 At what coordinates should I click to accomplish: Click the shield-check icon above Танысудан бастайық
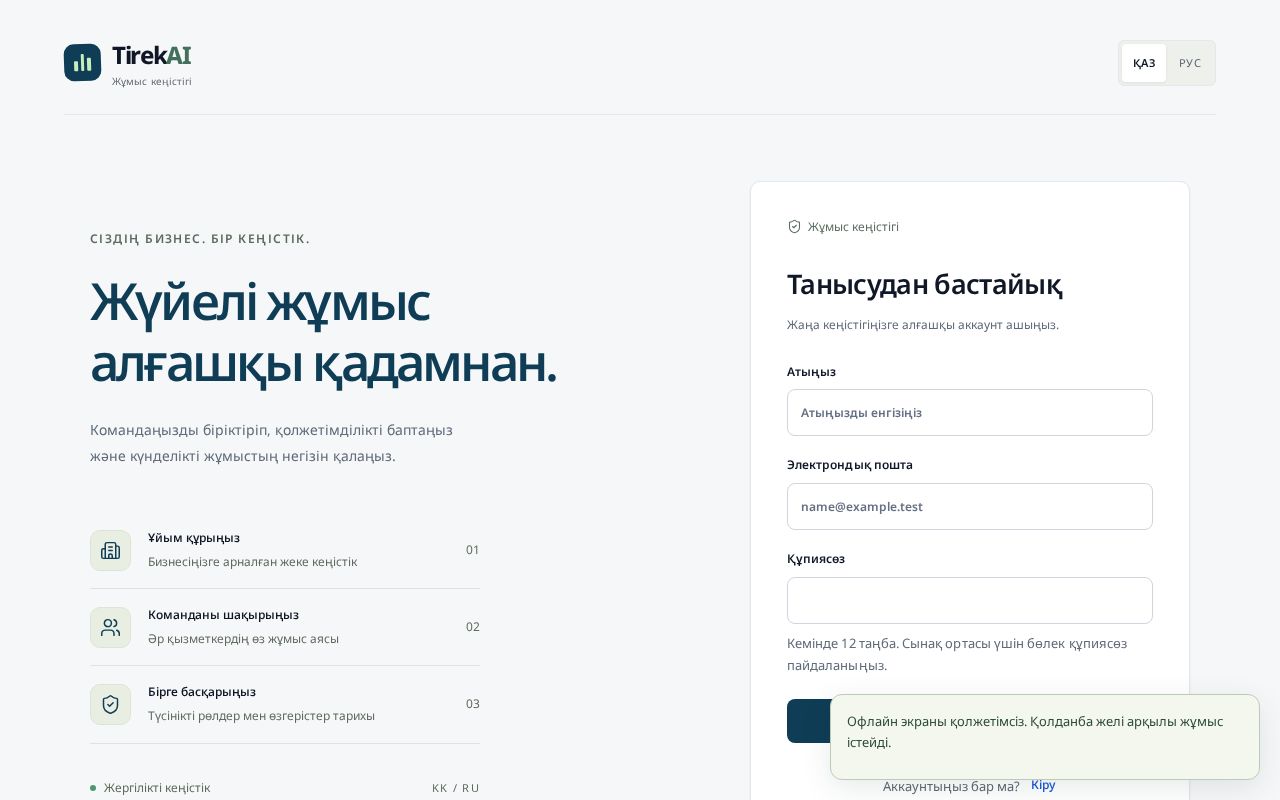(x=794, y=227)
